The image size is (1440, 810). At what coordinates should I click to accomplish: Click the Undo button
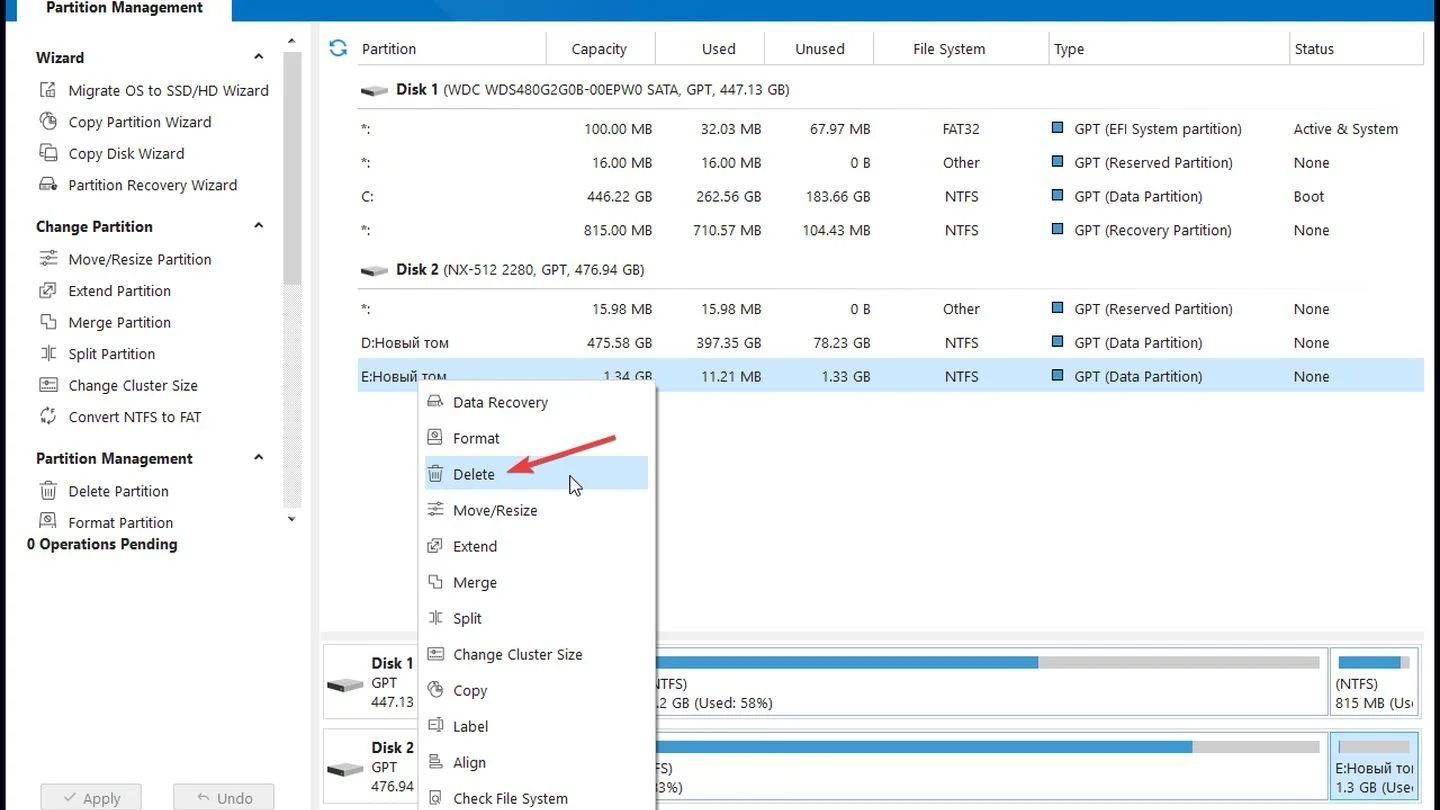224,797
